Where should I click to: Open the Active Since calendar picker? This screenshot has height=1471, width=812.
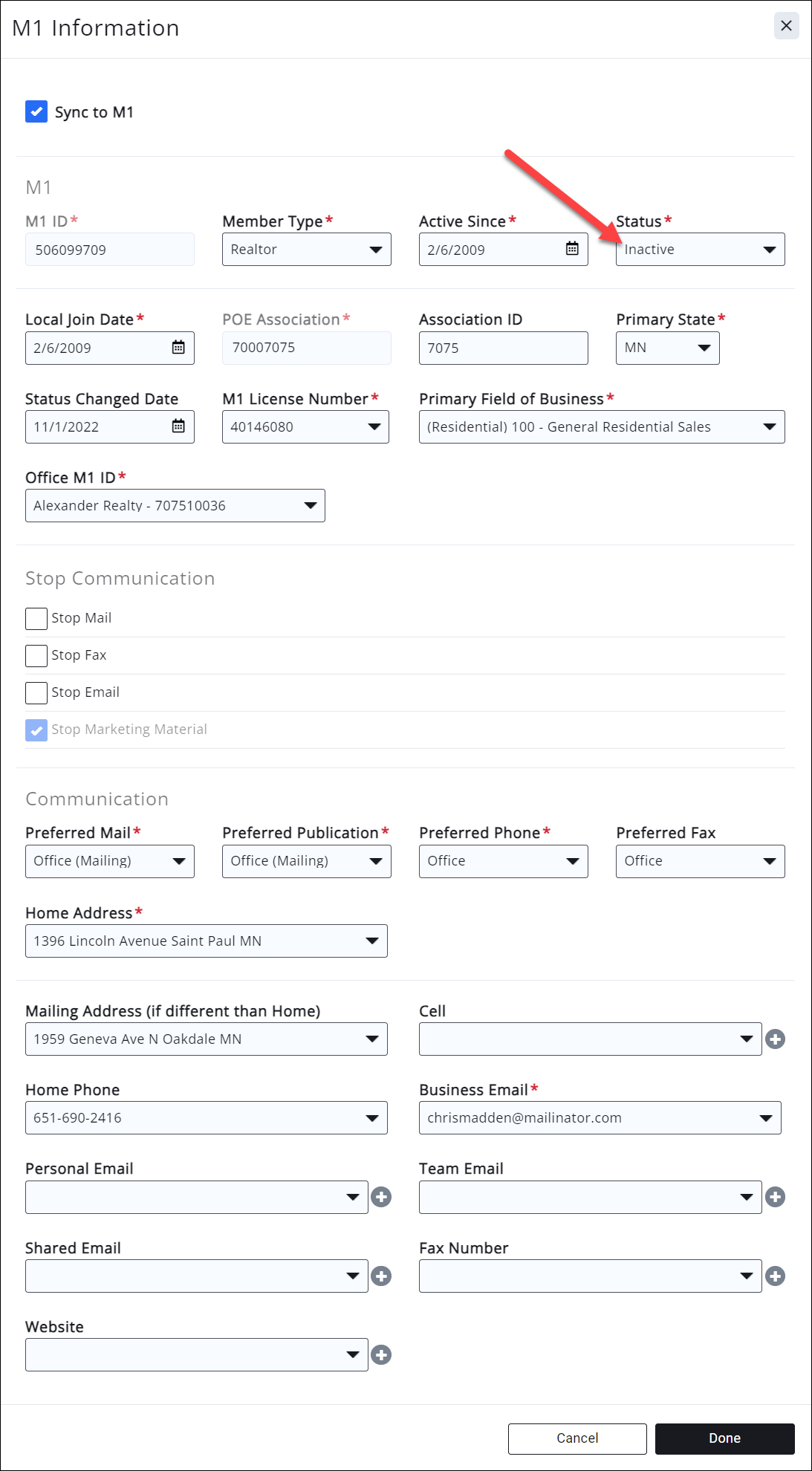point(572,249)
